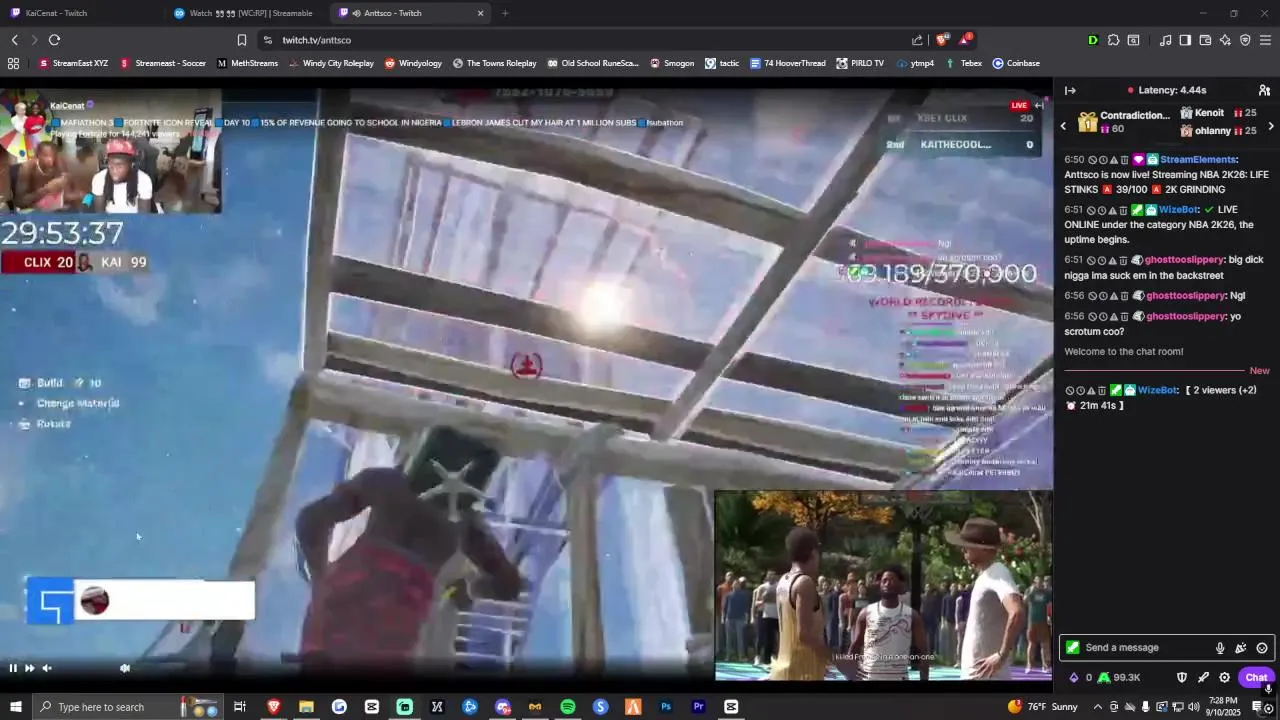Viewport: 1280px width, 720px height.
Task: Reload the current Twitch page
Action: click(x=54, y=40)
